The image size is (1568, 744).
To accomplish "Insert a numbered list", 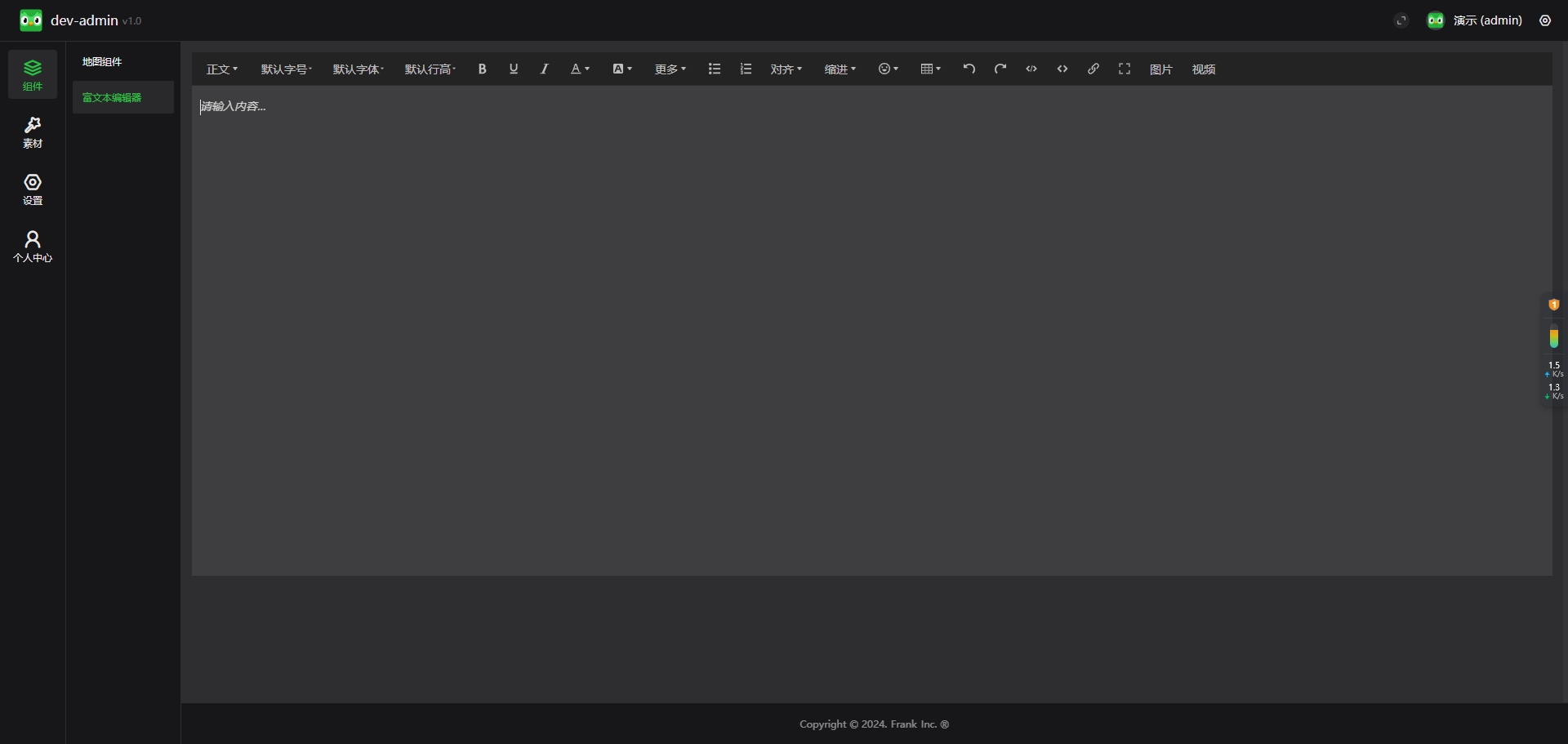I will (746, 69).
